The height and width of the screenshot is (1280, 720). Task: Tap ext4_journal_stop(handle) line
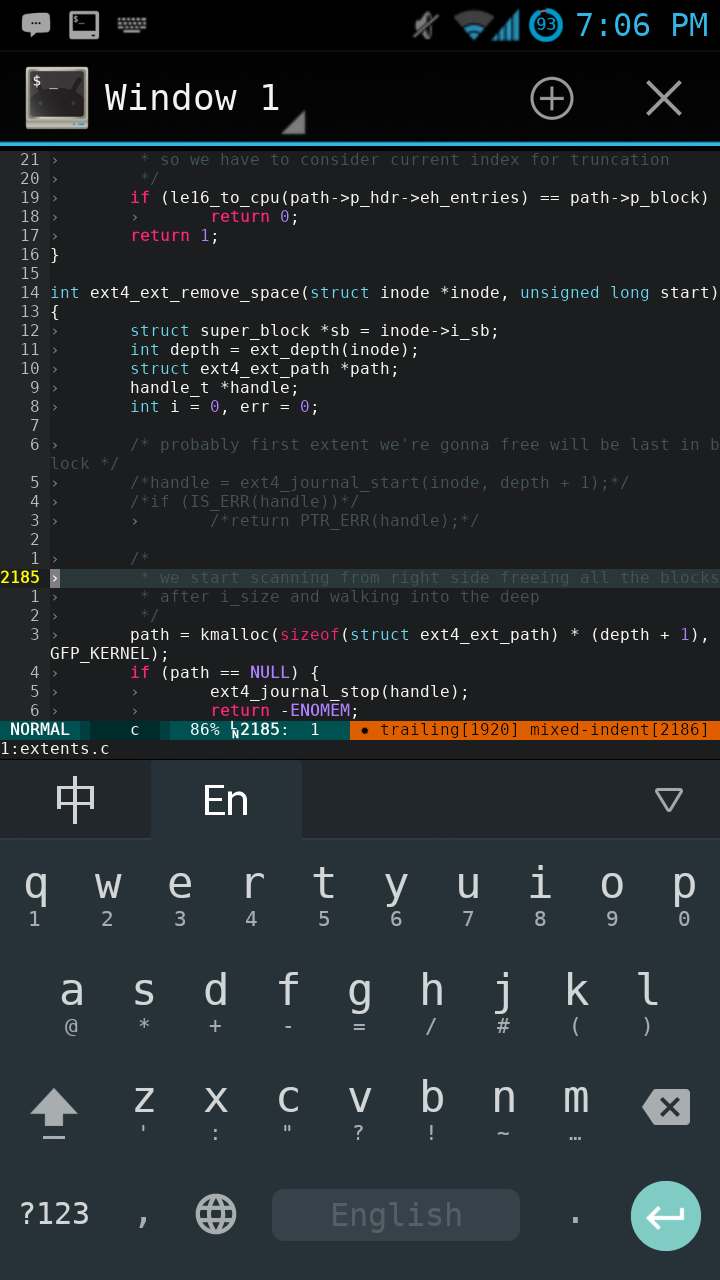(x=339, y=692)
